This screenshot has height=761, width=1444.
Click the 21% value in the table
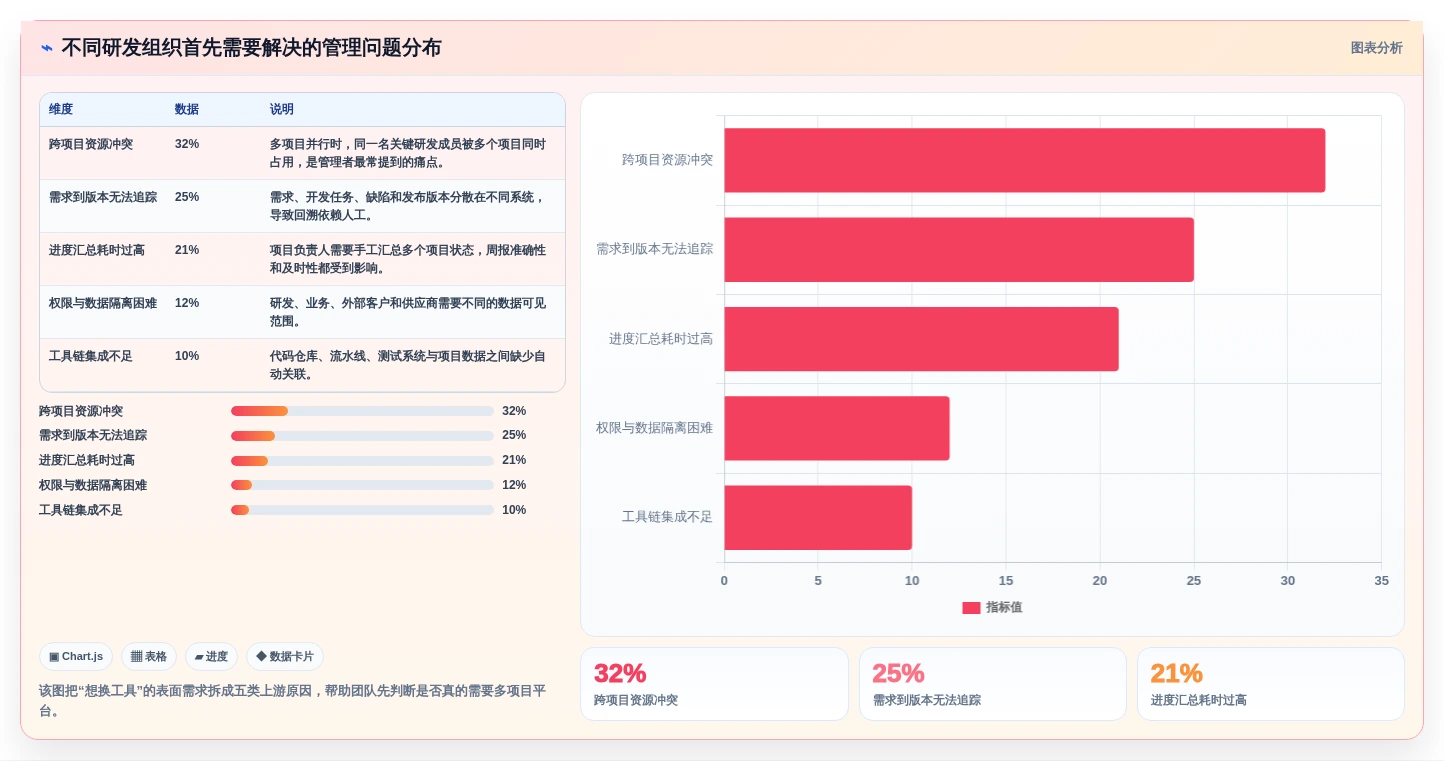coord(187,250)
